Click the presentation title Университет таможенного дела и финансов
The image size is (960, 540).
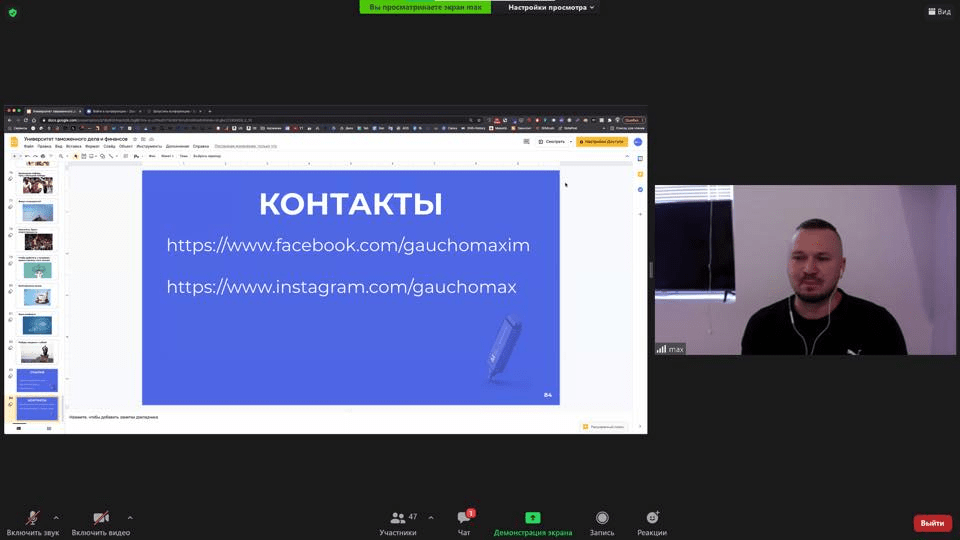coord(76,139)
